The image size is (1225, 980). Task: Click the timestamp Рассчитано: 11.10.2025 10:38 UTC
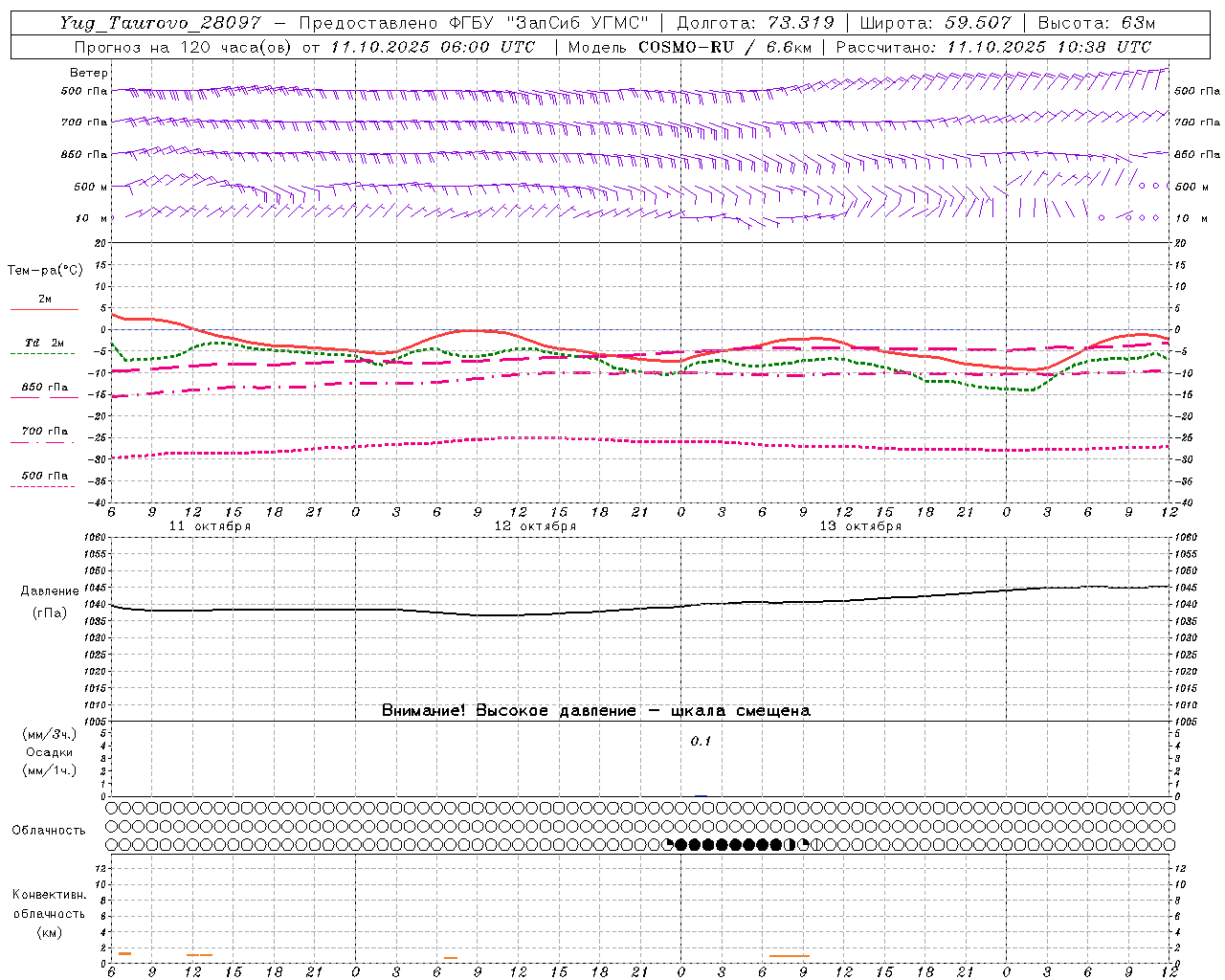(x=993, y=47)
